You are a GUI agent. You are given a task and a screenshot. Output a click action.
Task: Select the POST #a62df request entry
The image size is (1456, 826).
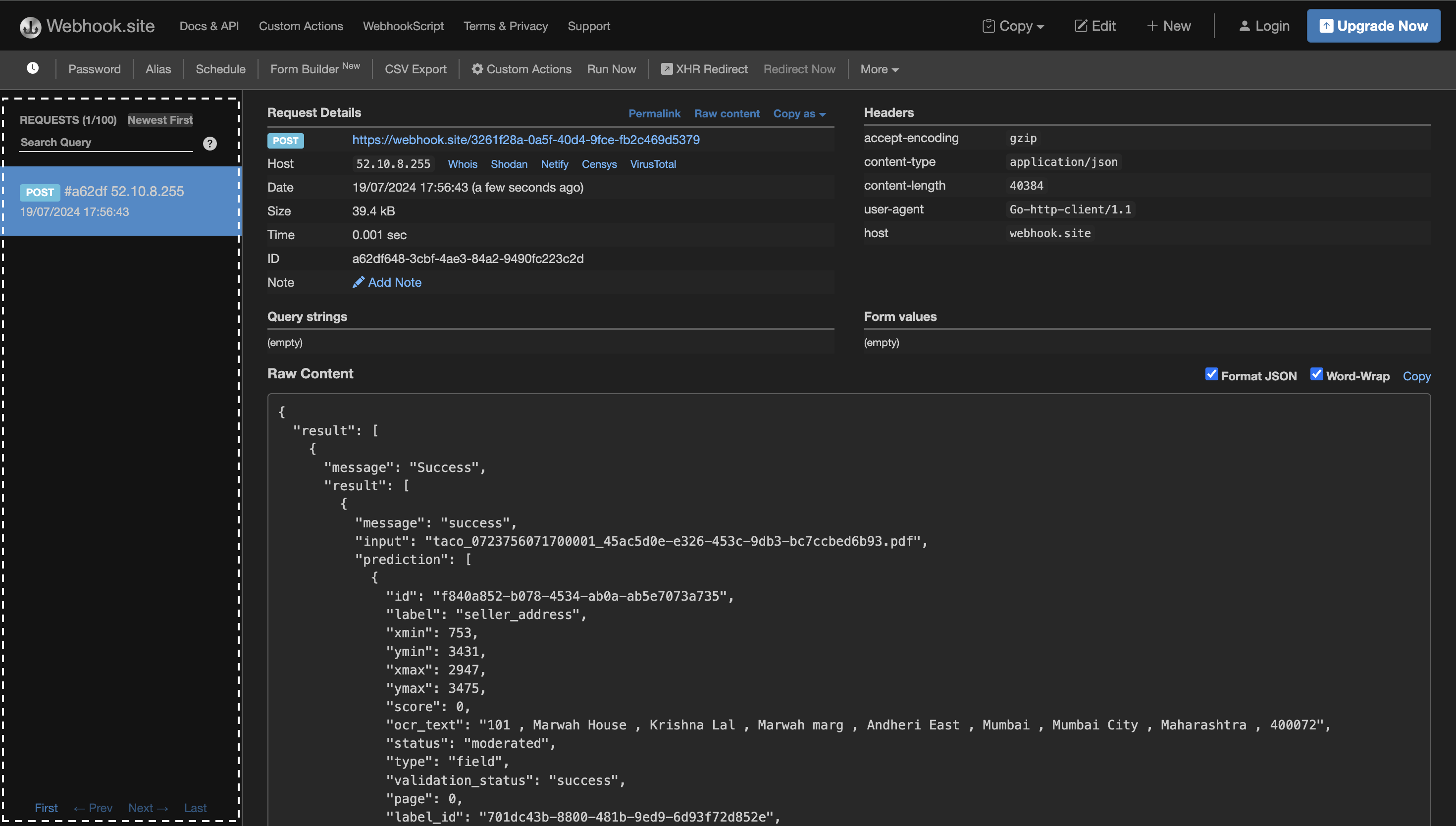(120, 201)
